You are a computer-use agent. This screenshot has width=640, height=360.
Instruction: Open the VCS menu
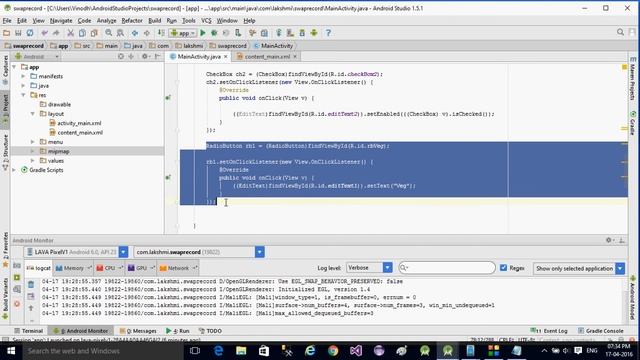point(206,20)
